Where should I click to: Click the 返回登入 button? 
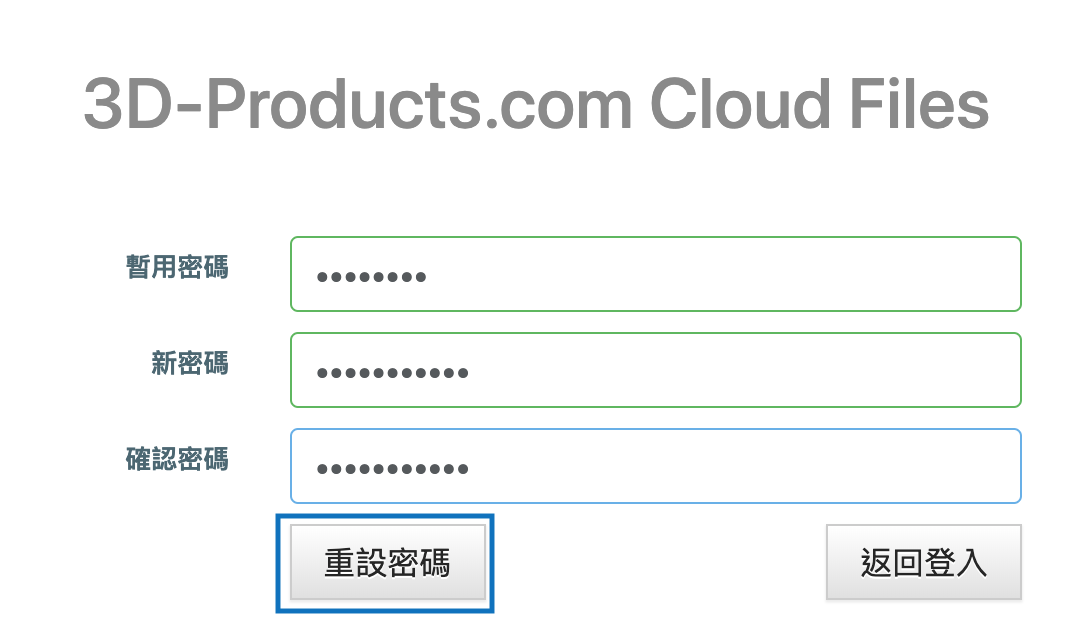tap(923, 562)
